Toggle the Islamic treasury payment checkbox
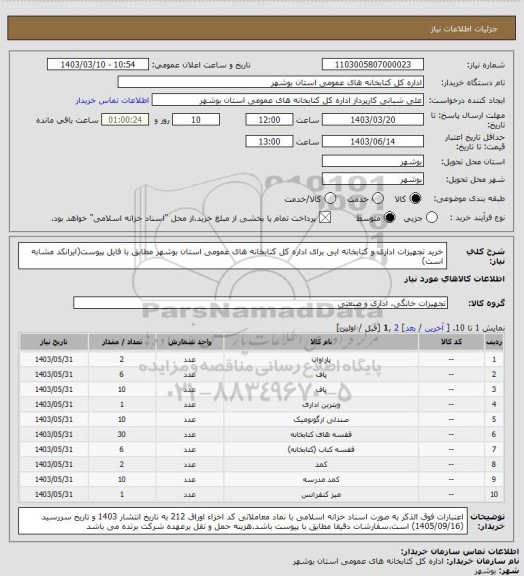This screenshot has width=524, height=576. [325, 217]
